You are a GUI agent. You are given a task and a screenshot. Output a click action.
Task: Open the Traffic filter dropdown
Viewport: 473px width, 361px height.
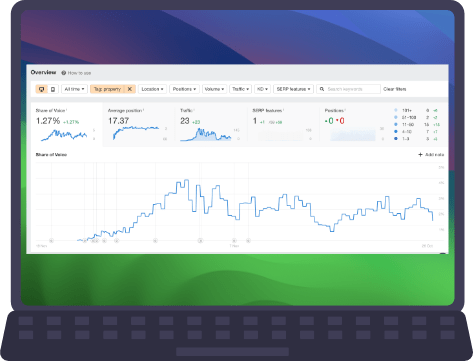[240, 89]
